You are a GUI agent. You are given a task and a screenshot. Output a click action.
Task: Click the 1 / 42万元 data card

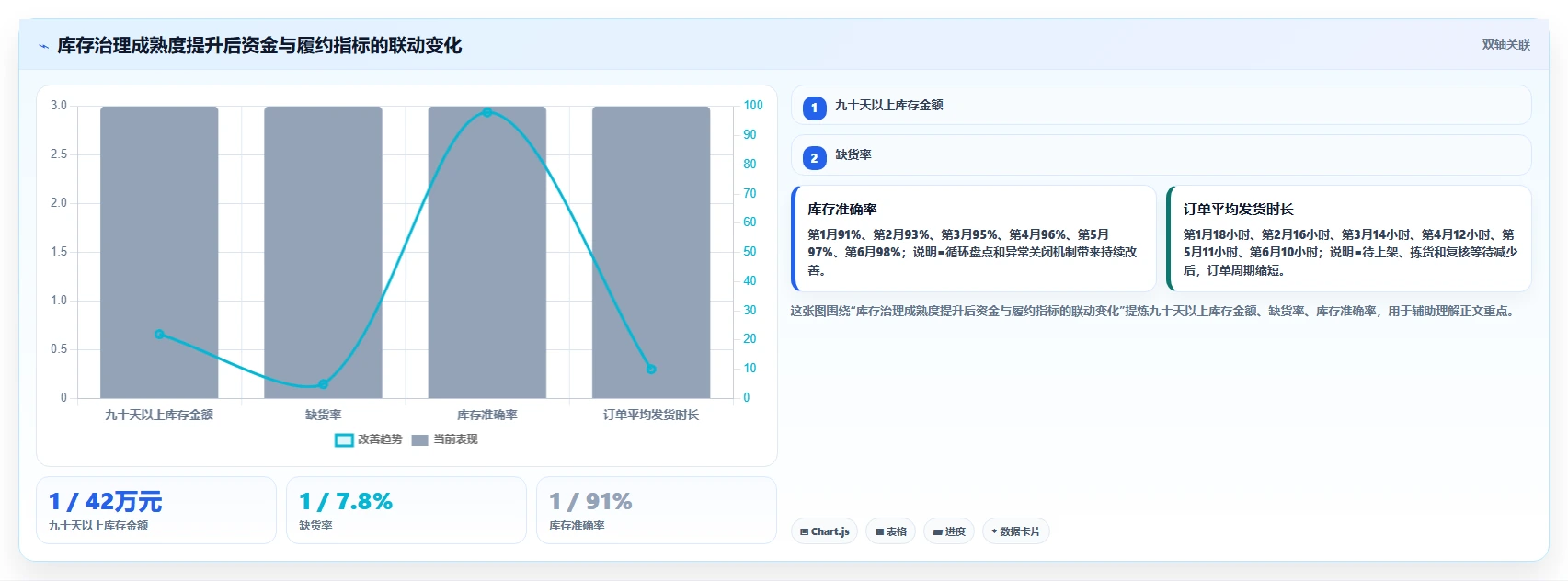click(x=156, y=510)
